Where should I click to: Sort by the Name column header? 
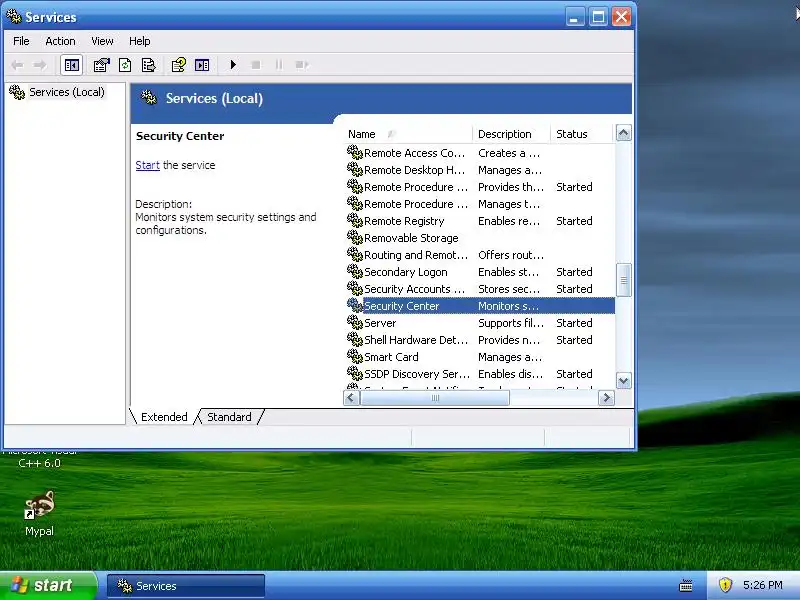click(408, 134)
